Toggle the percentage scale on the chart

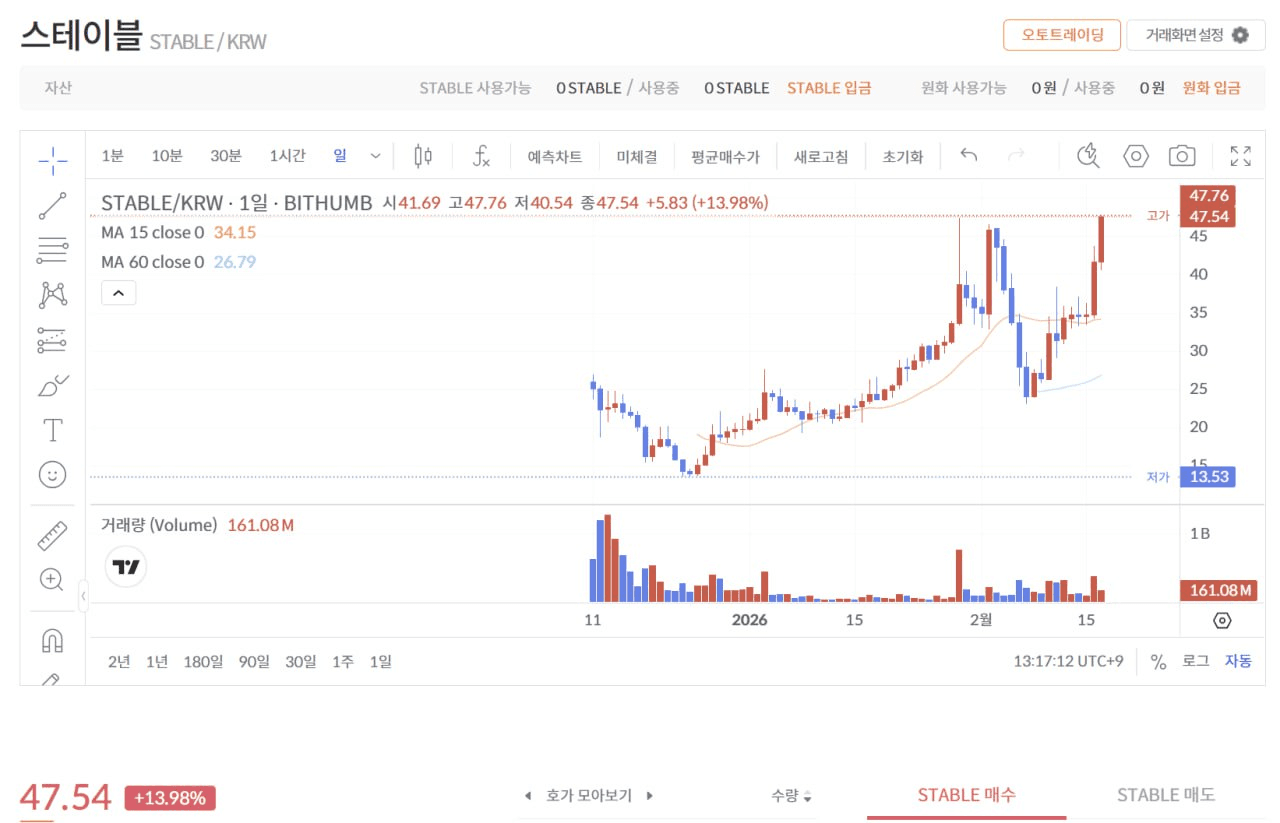click(1156, 661)
